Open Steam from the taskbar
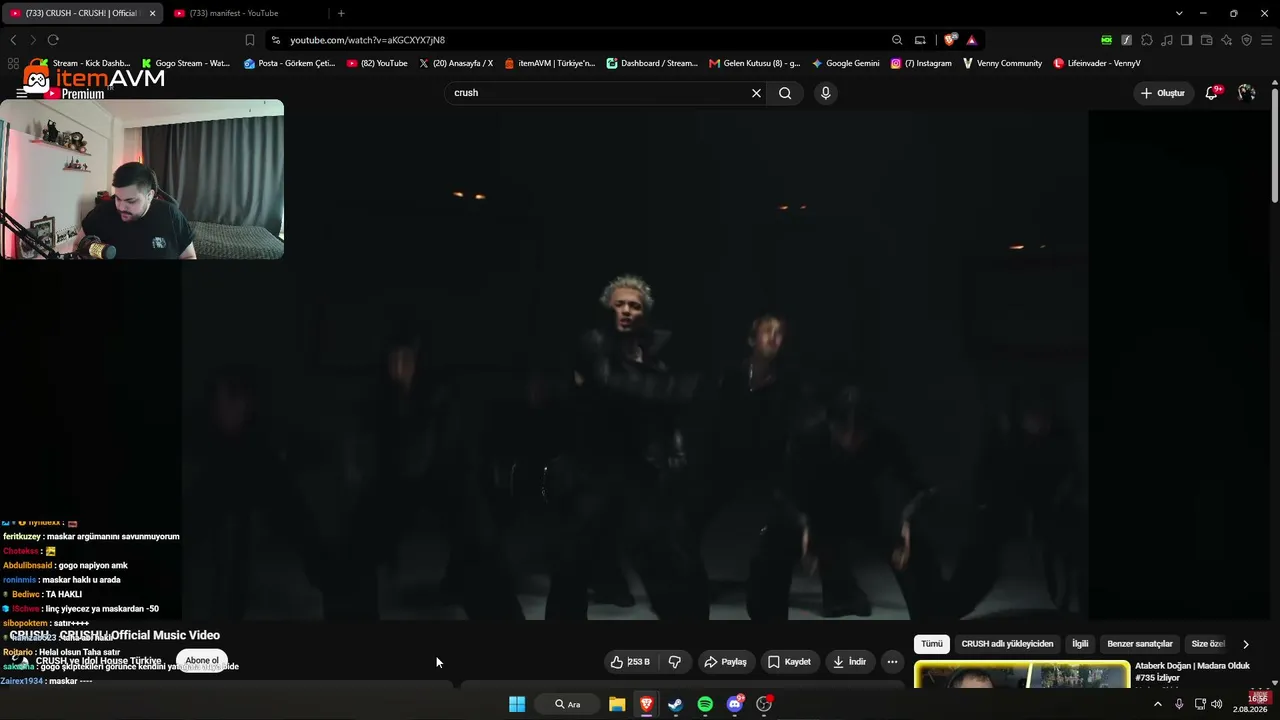 [x=675, y=704]
